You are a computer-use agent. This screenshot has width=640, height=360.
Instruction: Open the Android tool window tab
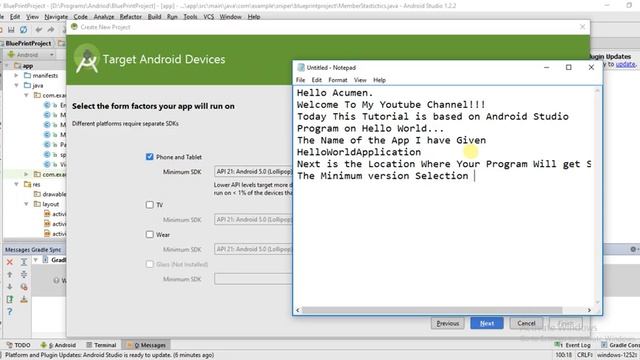pyautogui.click(x=58, y=345)
